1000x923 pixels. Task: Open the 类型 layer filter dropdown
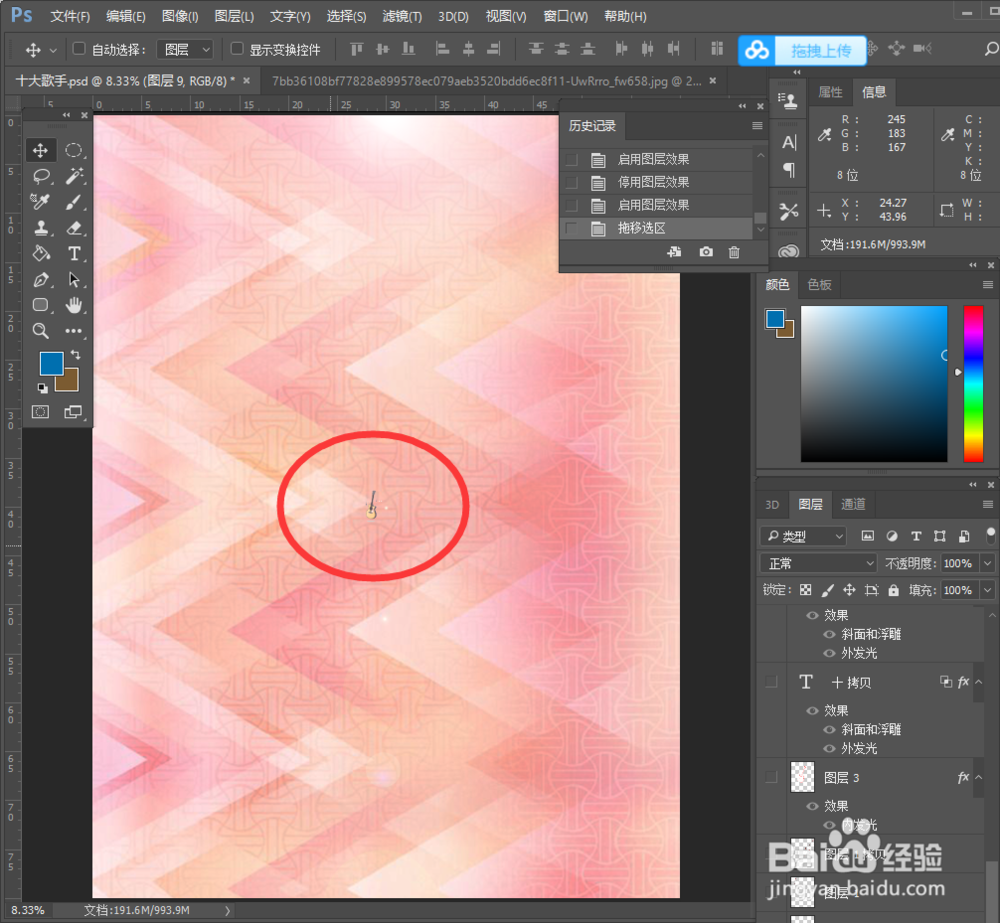click(x=803, y=536)
